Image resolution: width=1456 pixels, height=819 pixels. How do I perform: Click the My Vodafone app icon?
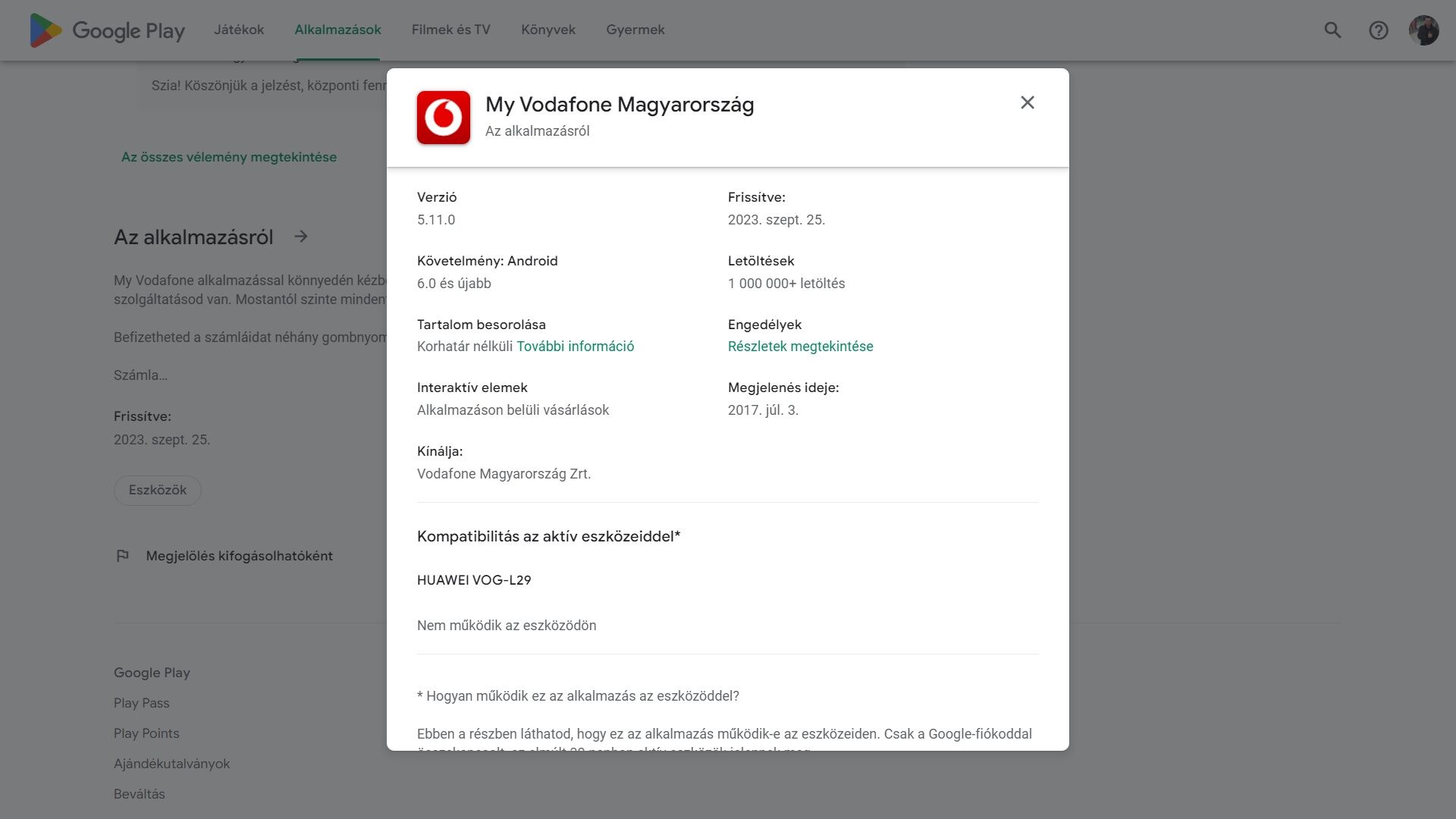pyautogui.click(x=444, y=118)
